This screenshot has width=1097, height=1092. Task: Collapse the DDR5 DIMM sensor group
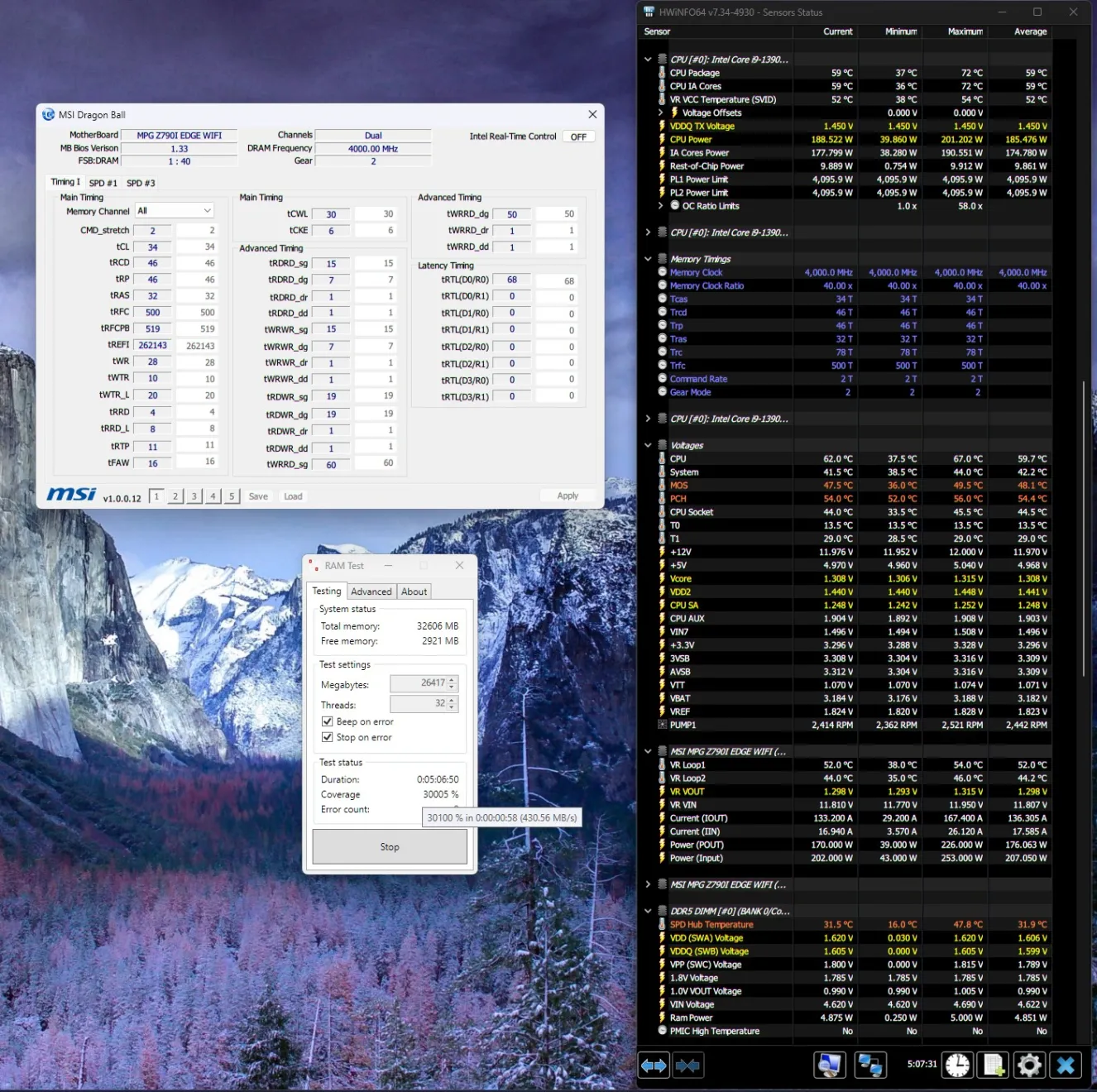[648, 911]
